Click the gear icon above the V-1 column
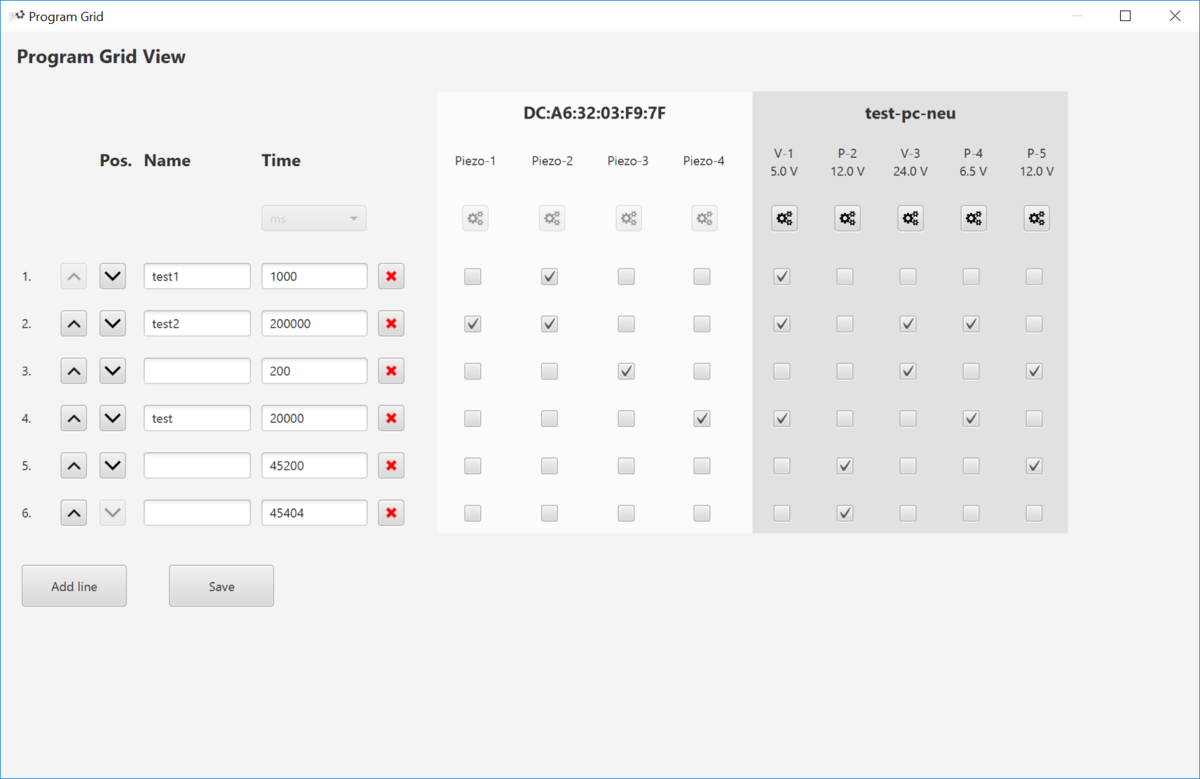Viewport: 1200px width, 779px height. [x=784, y=218]
